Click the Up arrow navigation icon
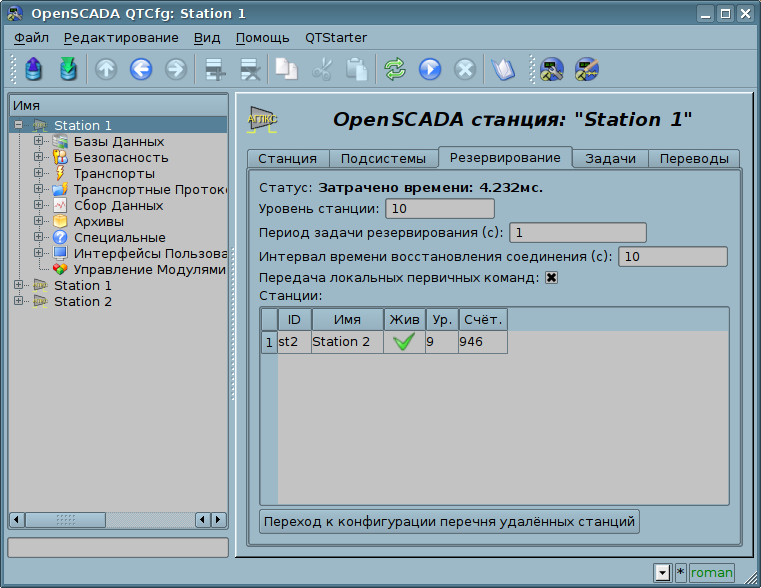Viewport: 761px width, 588px height. coord(106,69)
